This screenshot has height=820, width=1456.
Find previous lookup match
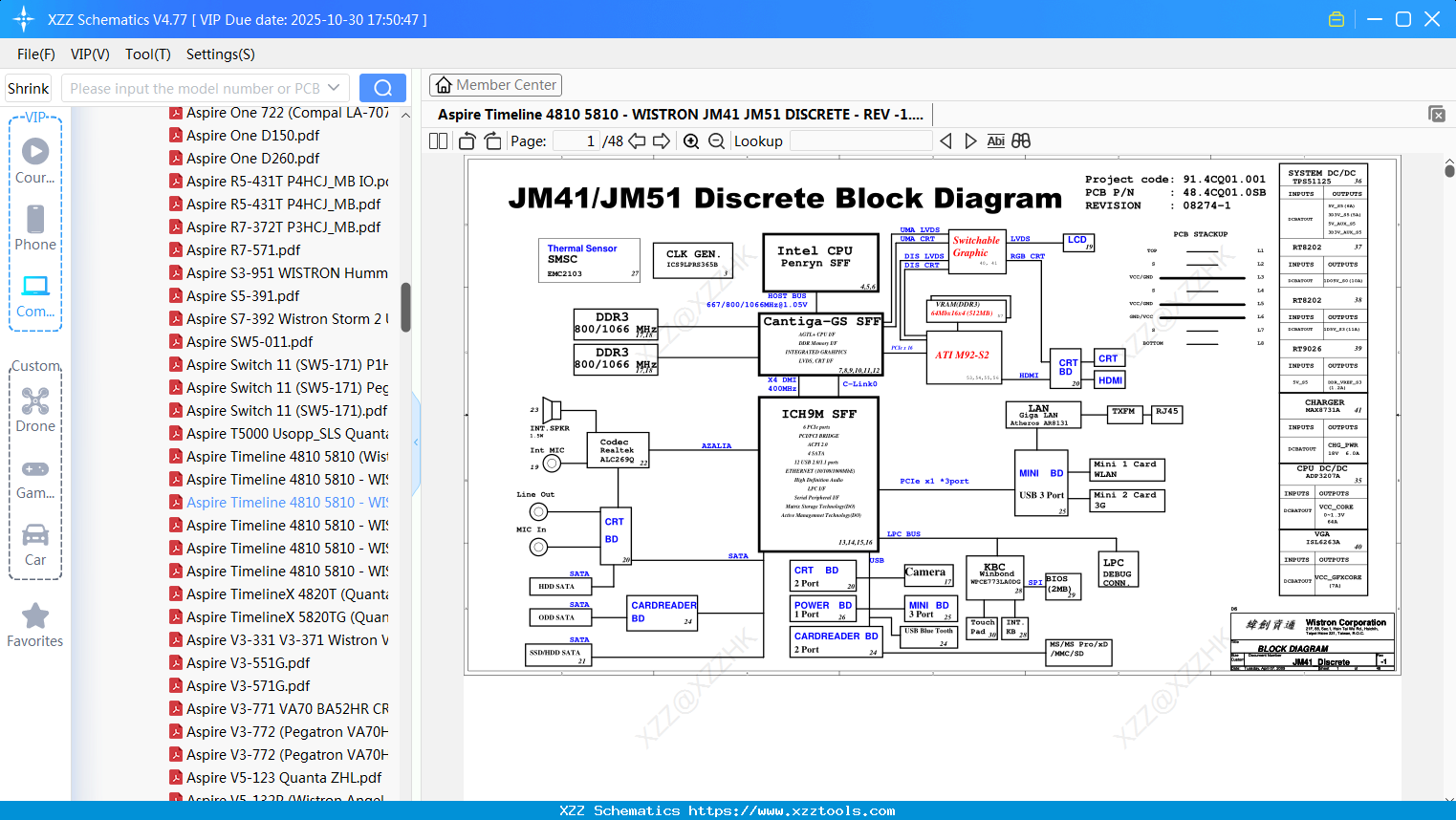946,140
